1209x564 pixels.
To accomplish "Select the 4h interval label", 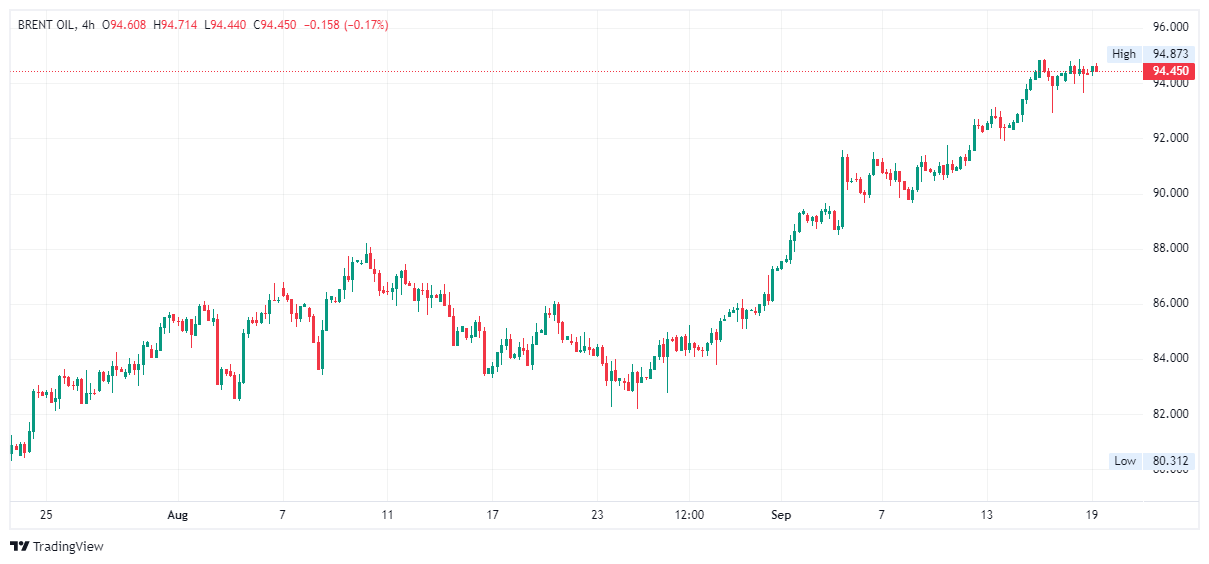I will tap(88, 24).
